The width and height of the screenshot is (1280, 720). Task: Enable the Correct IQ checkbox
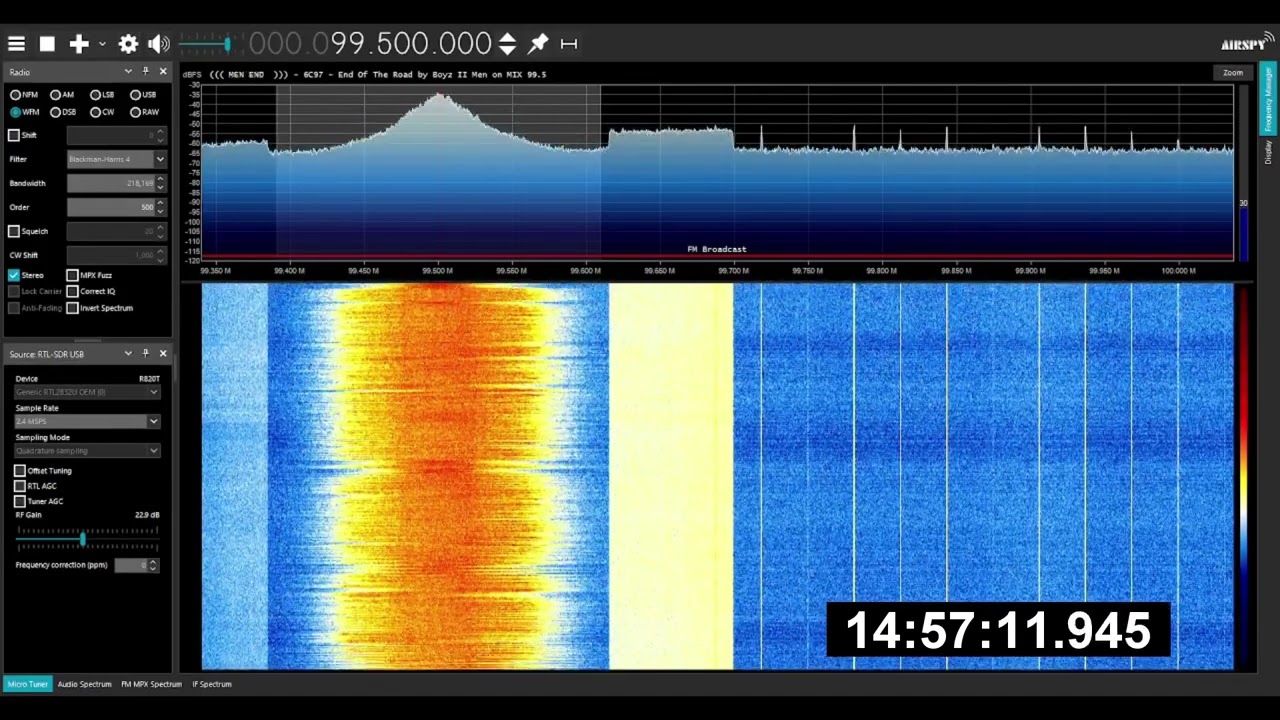pyautogui.click(x=72, y=291)
